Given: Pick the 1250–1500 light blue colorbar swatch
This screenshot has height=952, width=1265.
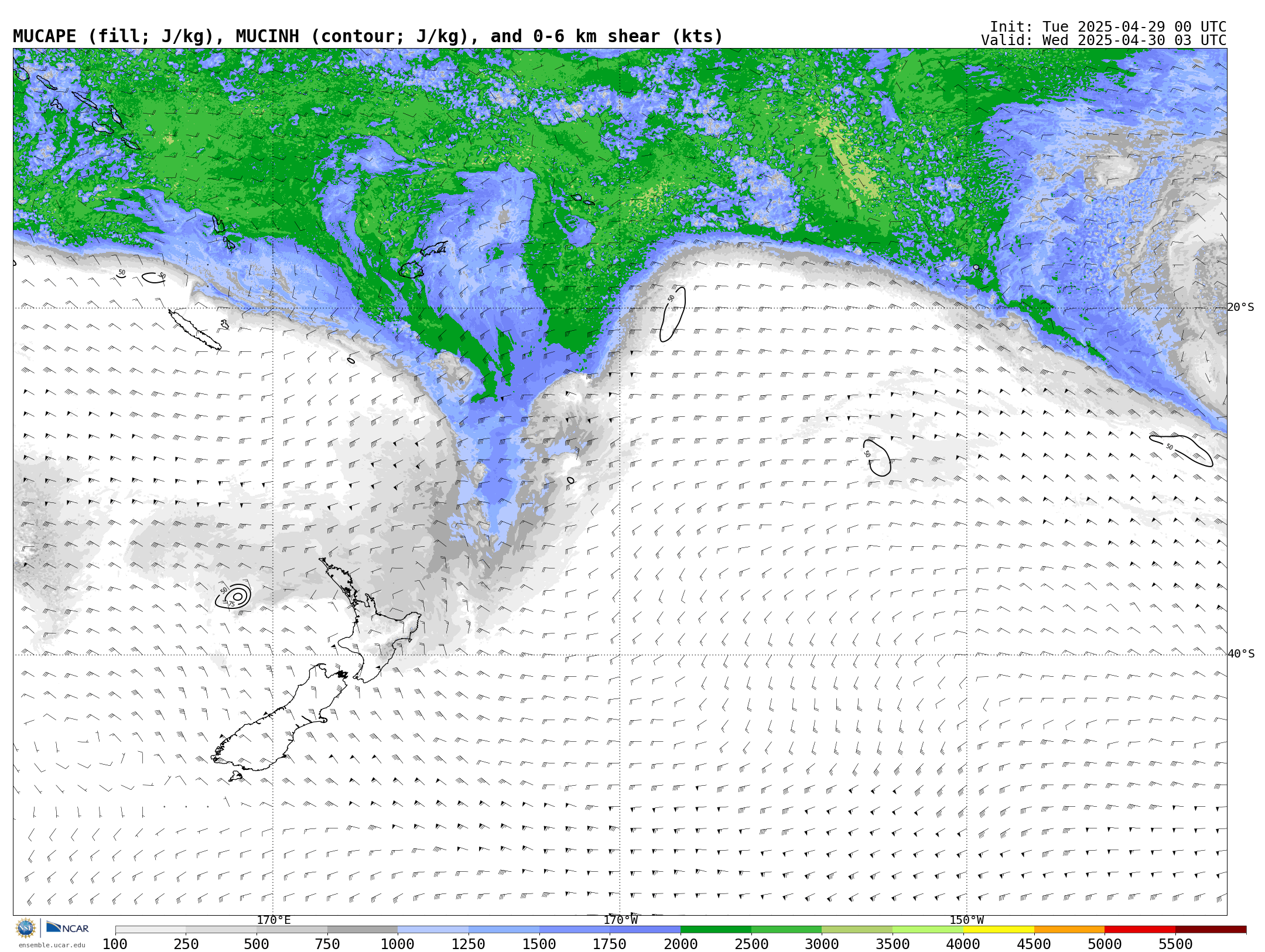Looking at the screenshot, I should click(504, 930).
